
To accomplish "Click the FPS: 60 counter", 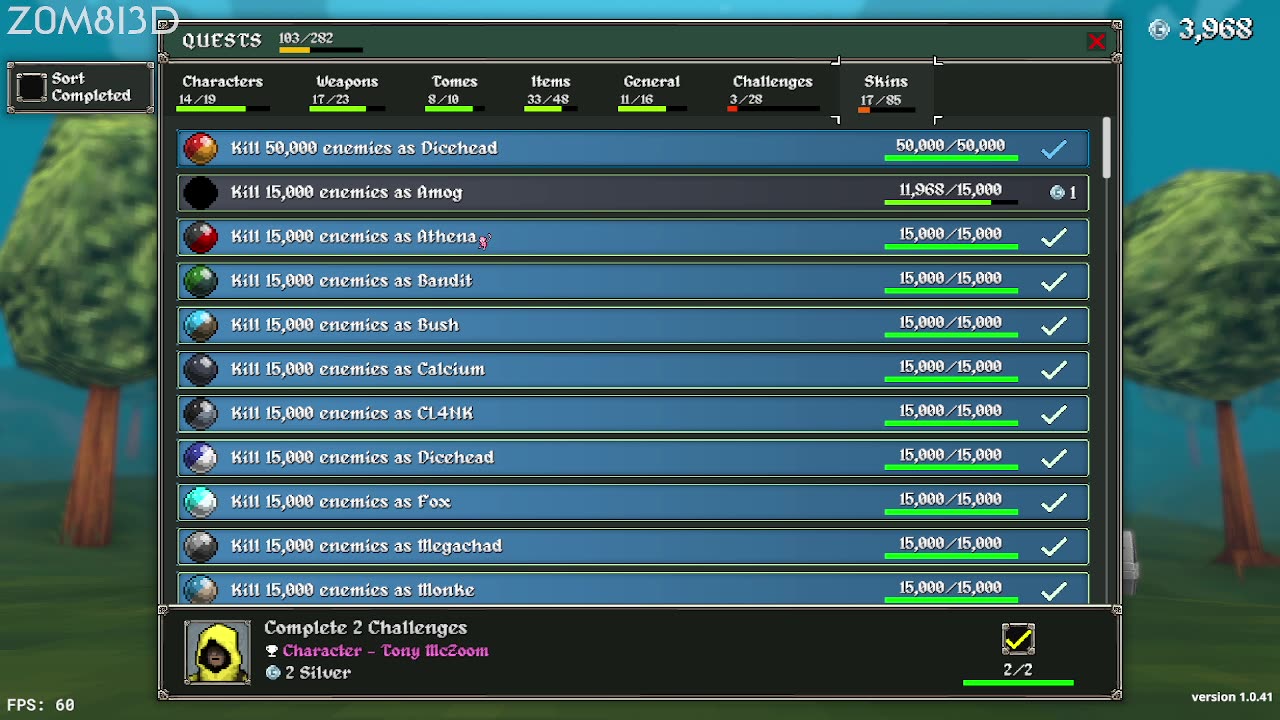I will [x=40, y=705].
